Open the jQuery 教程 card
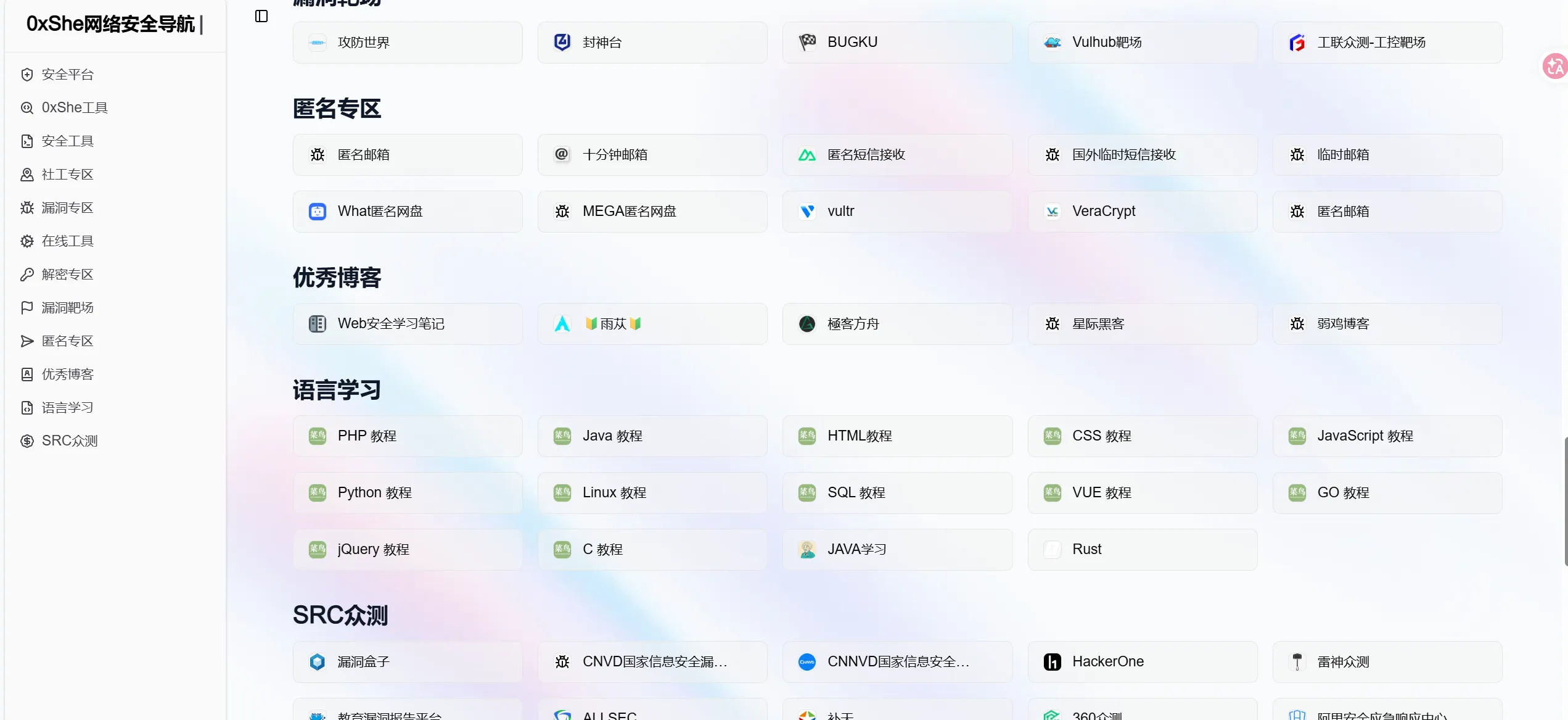 [408, 550]
